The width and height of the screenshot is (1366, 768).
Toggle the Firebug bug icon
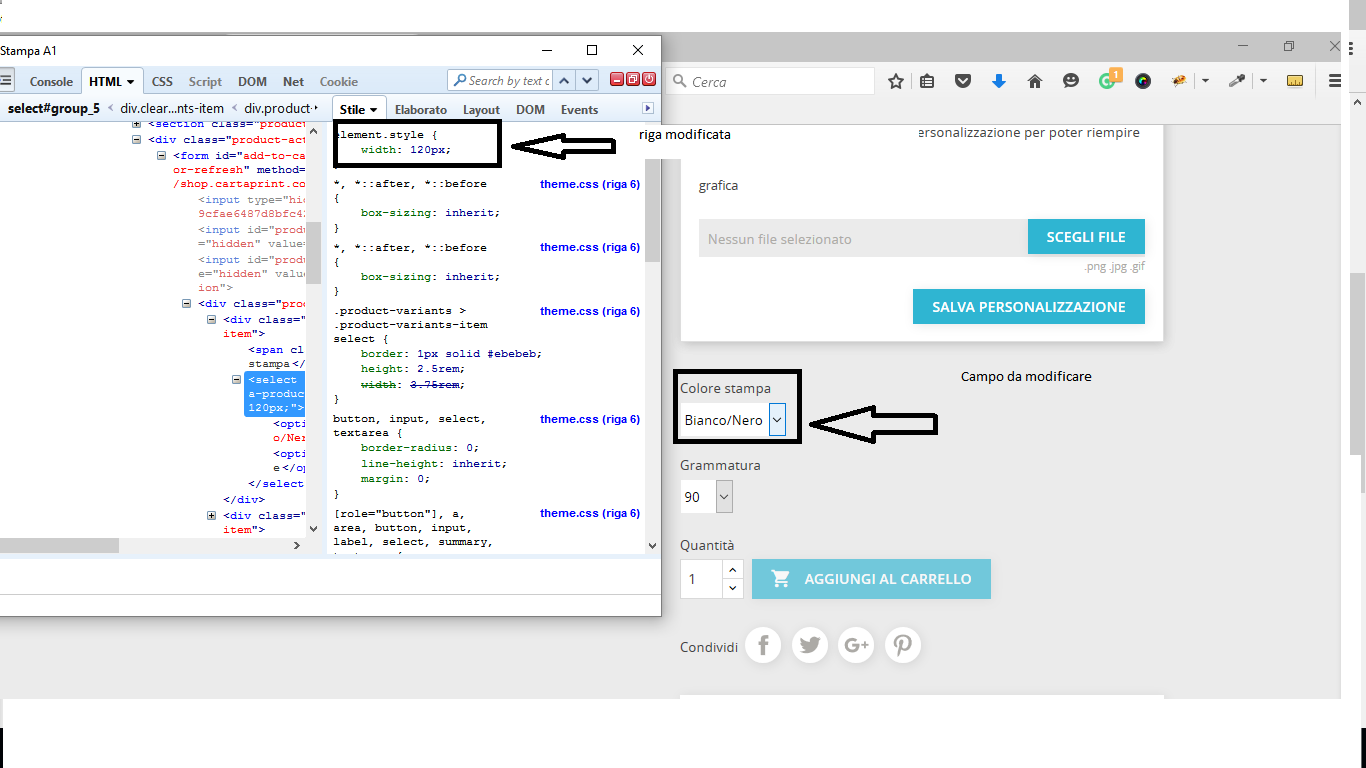1180,81
